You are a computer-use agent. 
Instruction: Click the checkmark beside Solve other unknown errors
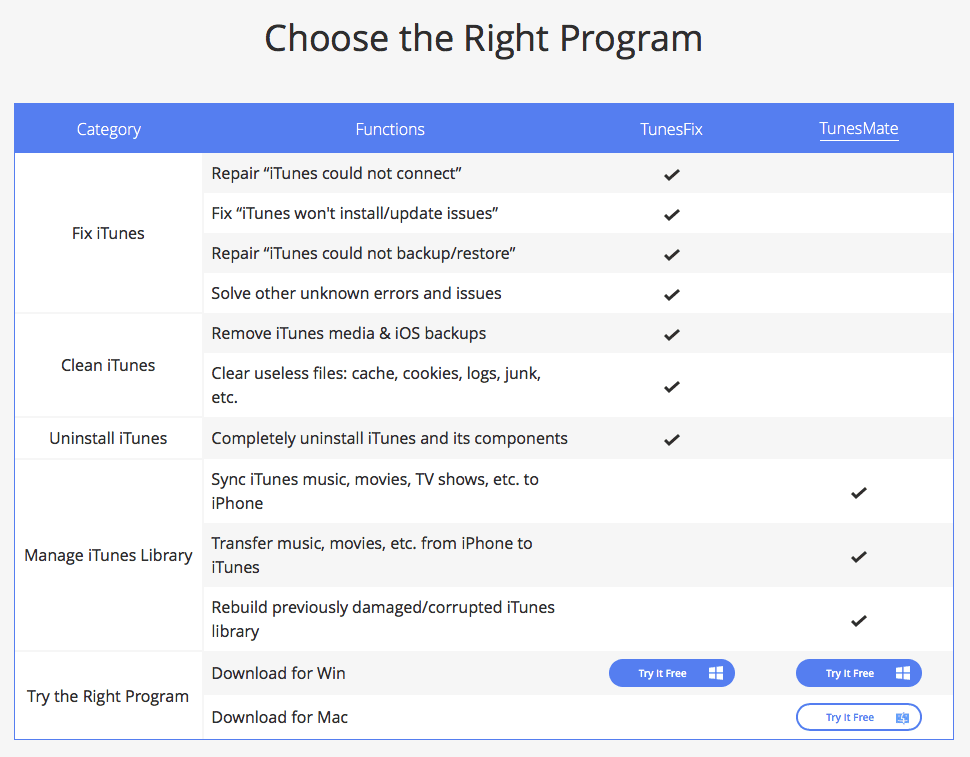pos(672,294)
